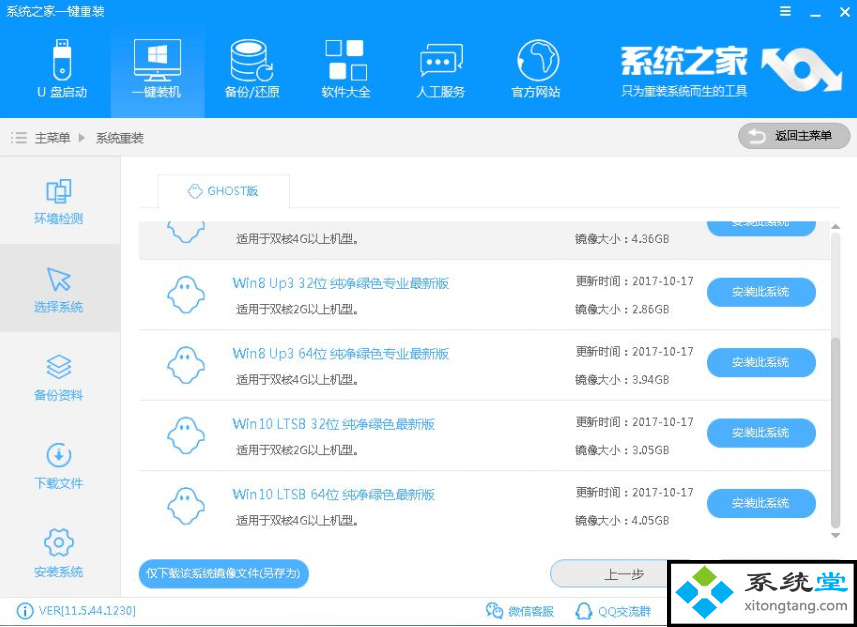Go to the 安装系统 install system step

tap(58, 554)
